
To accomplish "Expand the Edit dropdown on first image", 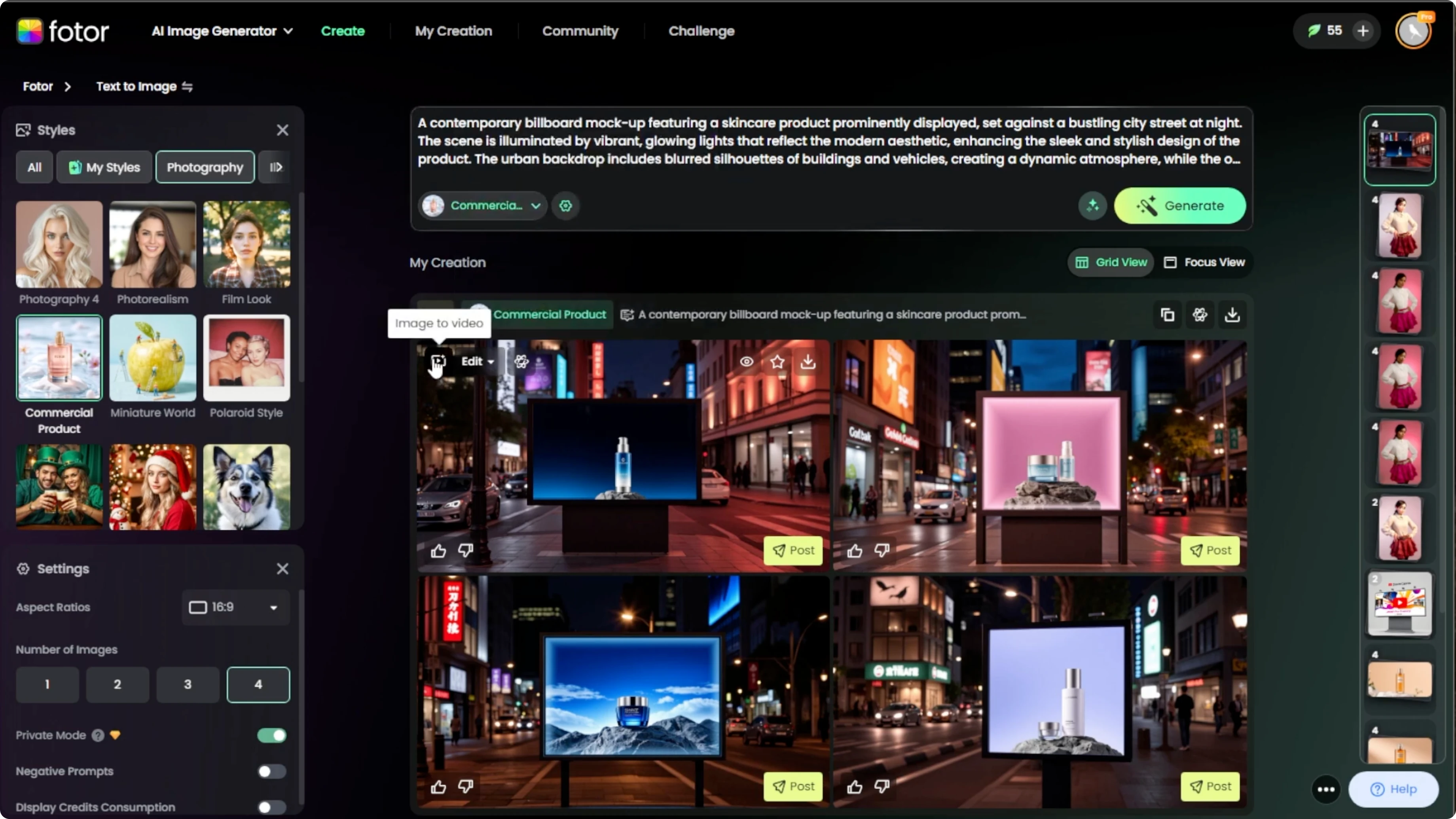I will click(x=478, y=361).
